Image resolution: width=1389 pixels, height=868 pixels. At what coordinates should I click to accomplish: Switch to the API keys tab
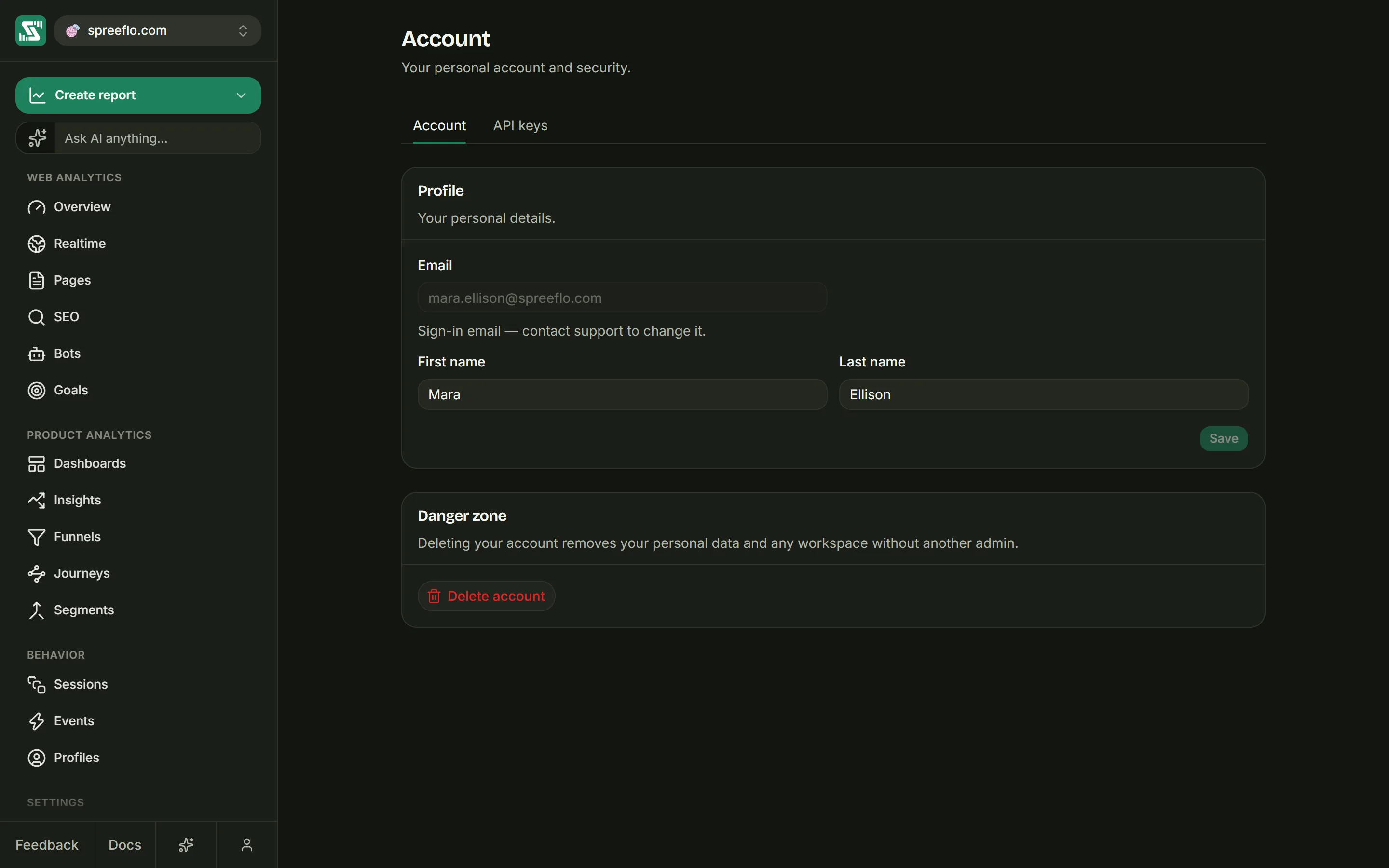pyautogui.click(x=520, y=126)
